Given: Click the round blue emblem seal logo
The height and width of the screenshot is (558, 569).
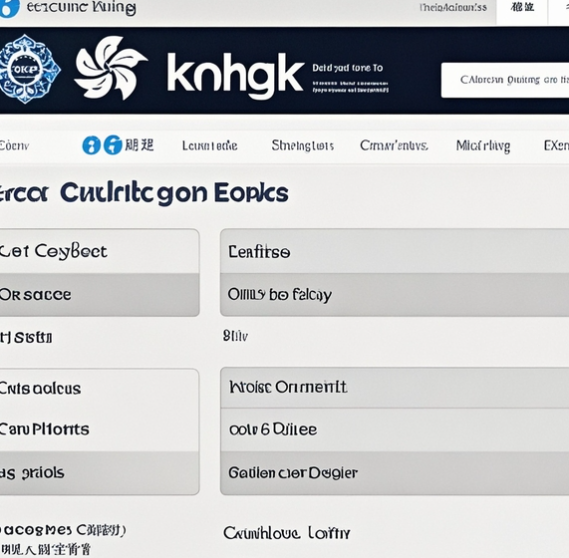Looking at the screenshot, I should (x=29, y=69).
